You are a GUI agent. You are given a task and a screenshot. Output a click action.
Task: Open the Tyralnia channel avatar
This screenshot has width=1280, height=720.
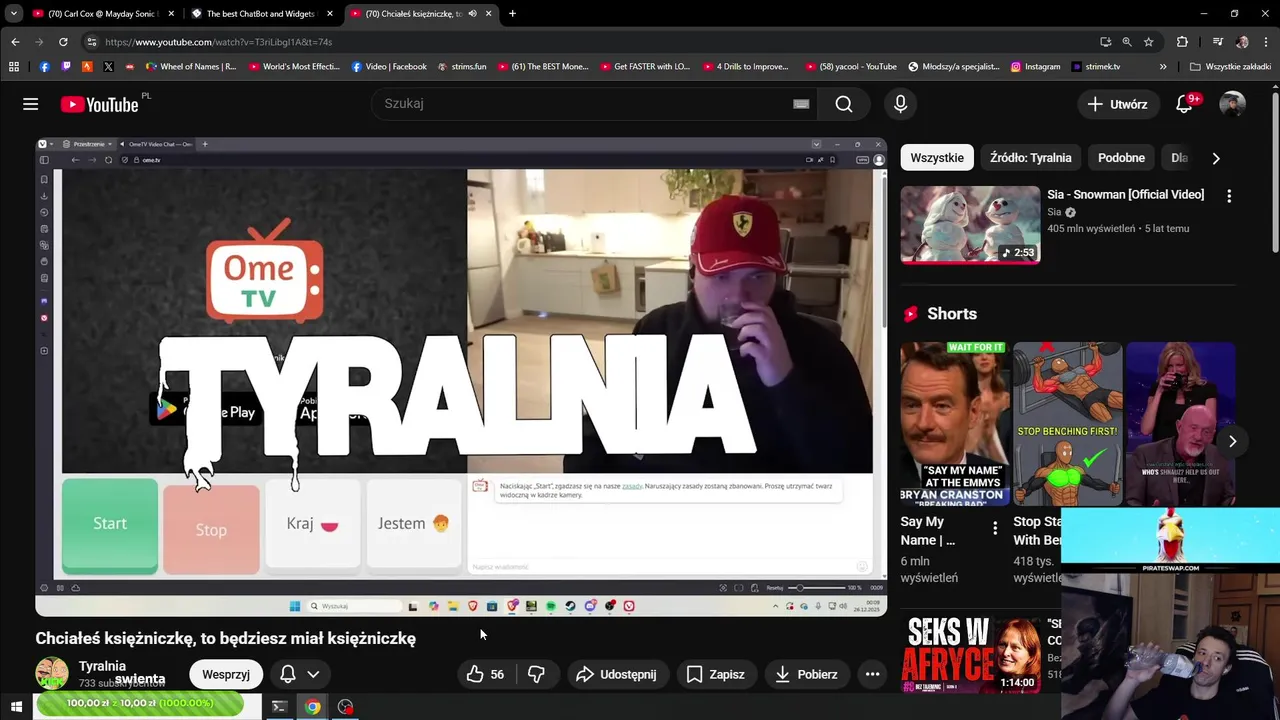52,673
